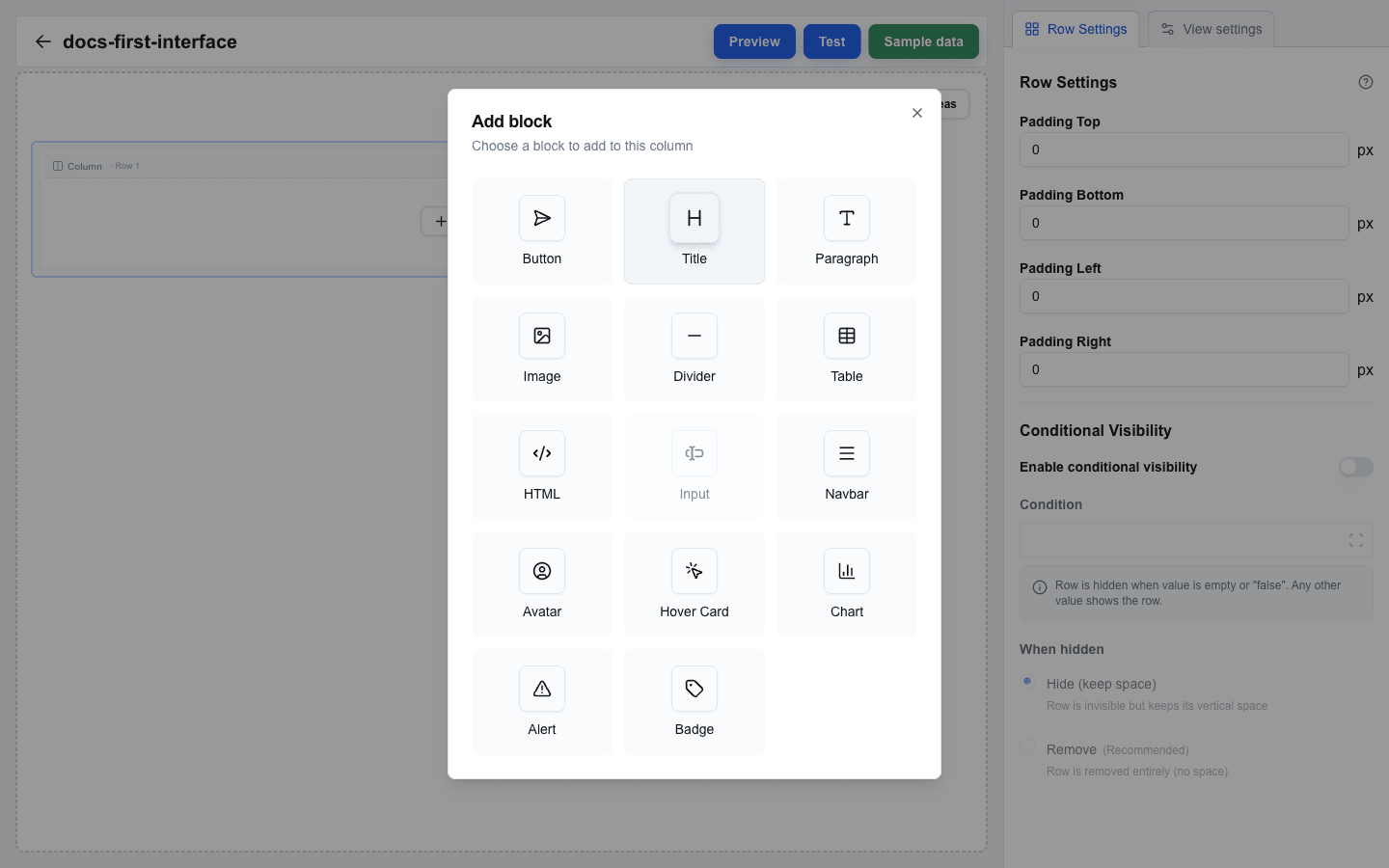Select the Divider block

694,349
